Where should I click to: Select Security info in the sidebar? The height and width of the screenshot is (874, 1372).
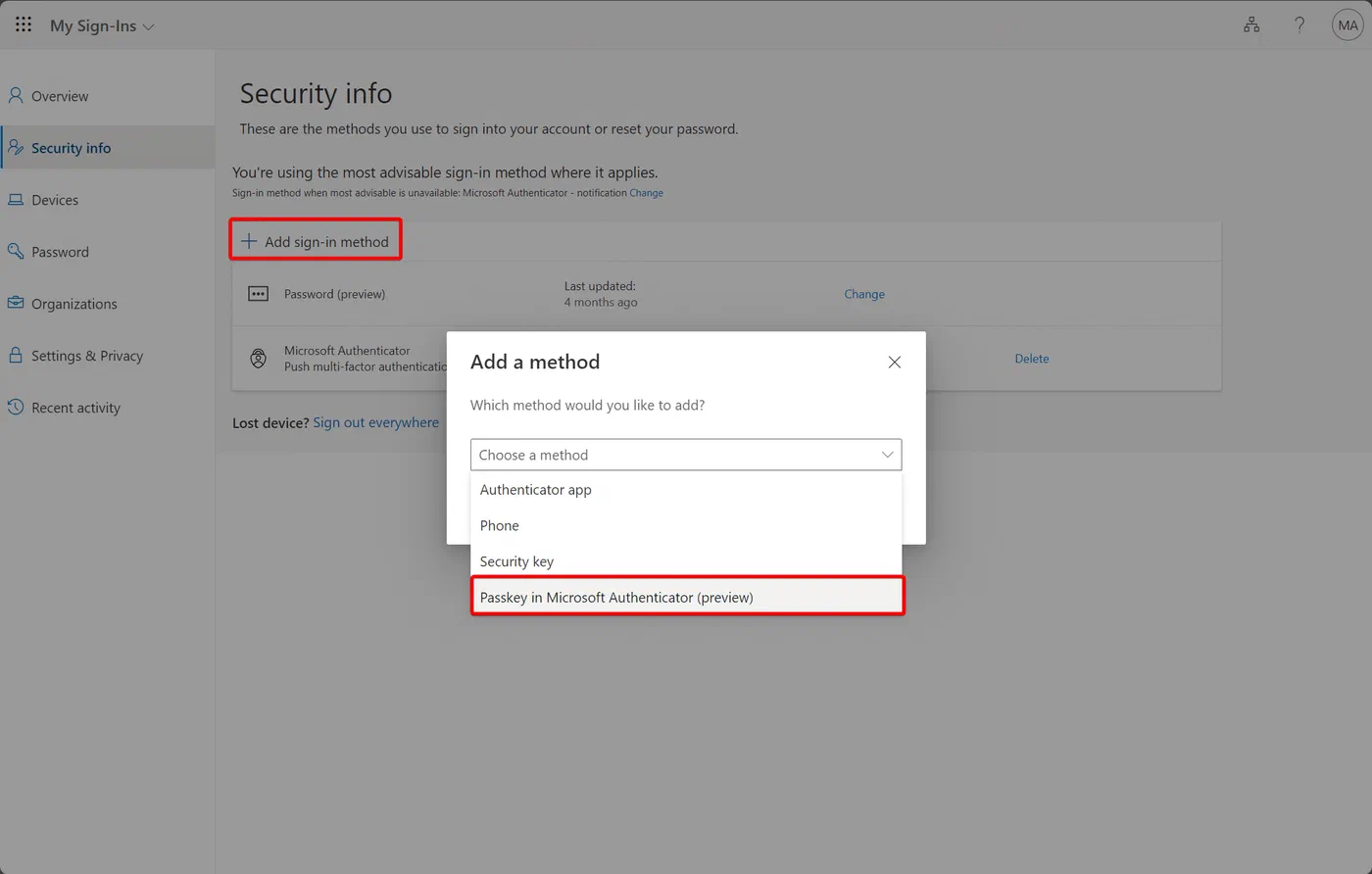tap(108, 148)
